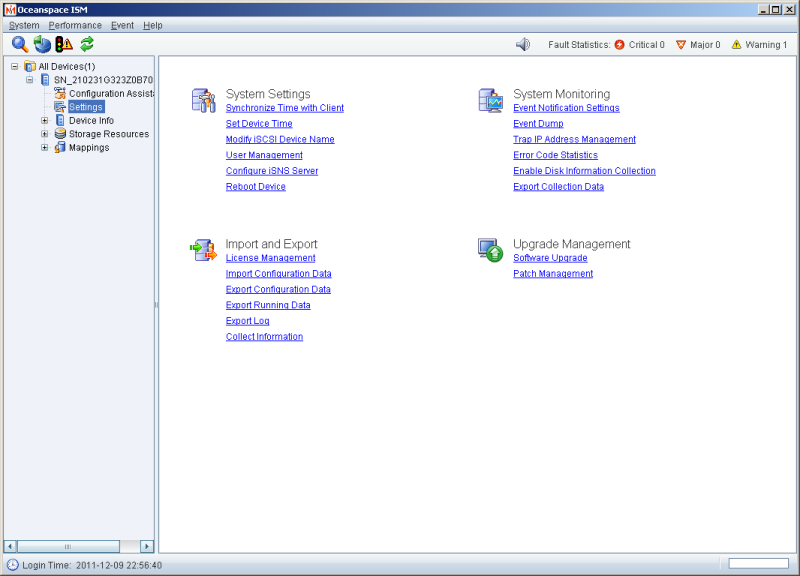The height and width of the screenshot is (576, 800).
Task: Open the Help menu
Action: tap(153, 26)
